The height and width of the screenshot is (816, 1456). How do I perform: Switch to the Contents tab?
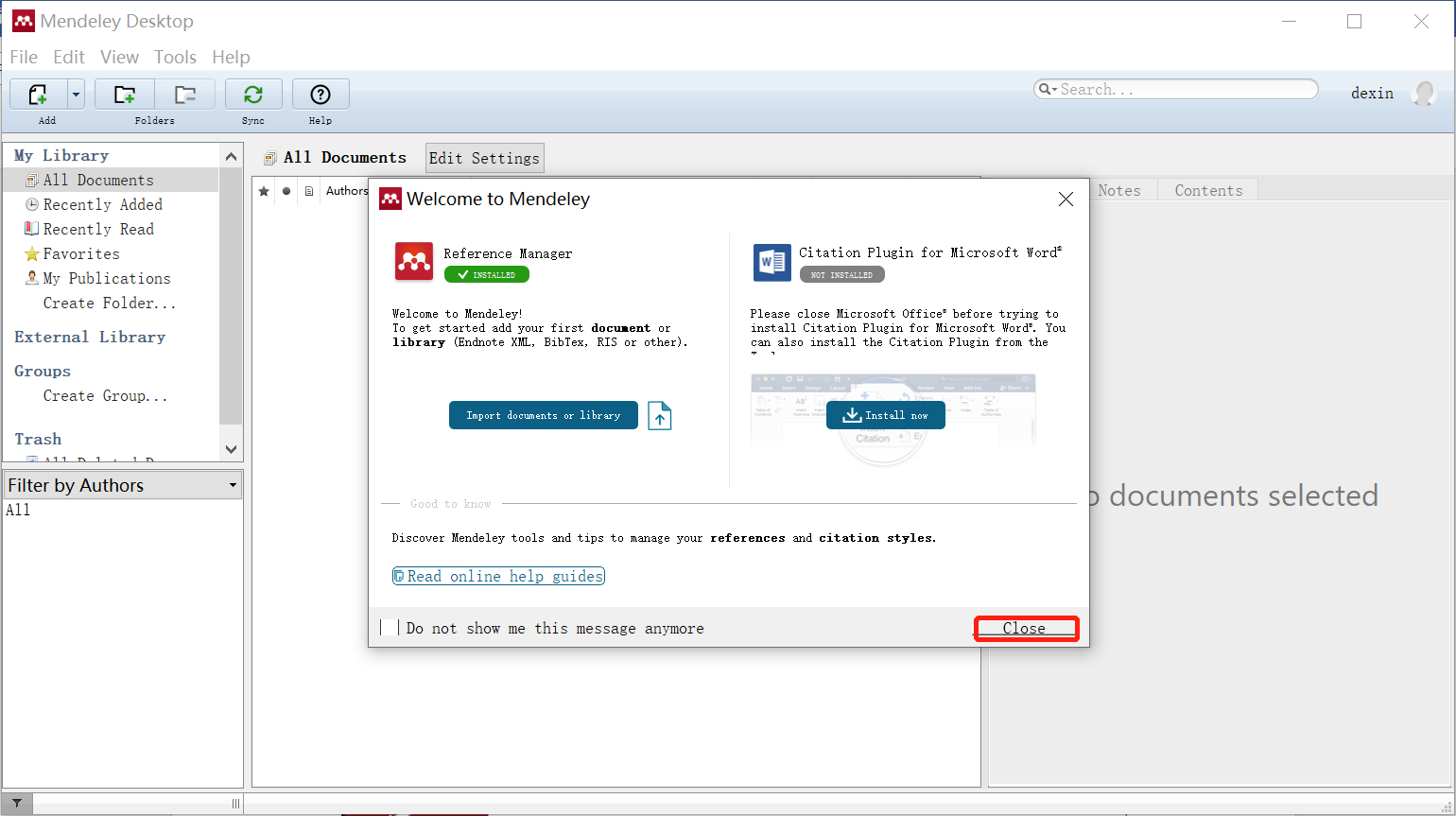pos(1208,190)
